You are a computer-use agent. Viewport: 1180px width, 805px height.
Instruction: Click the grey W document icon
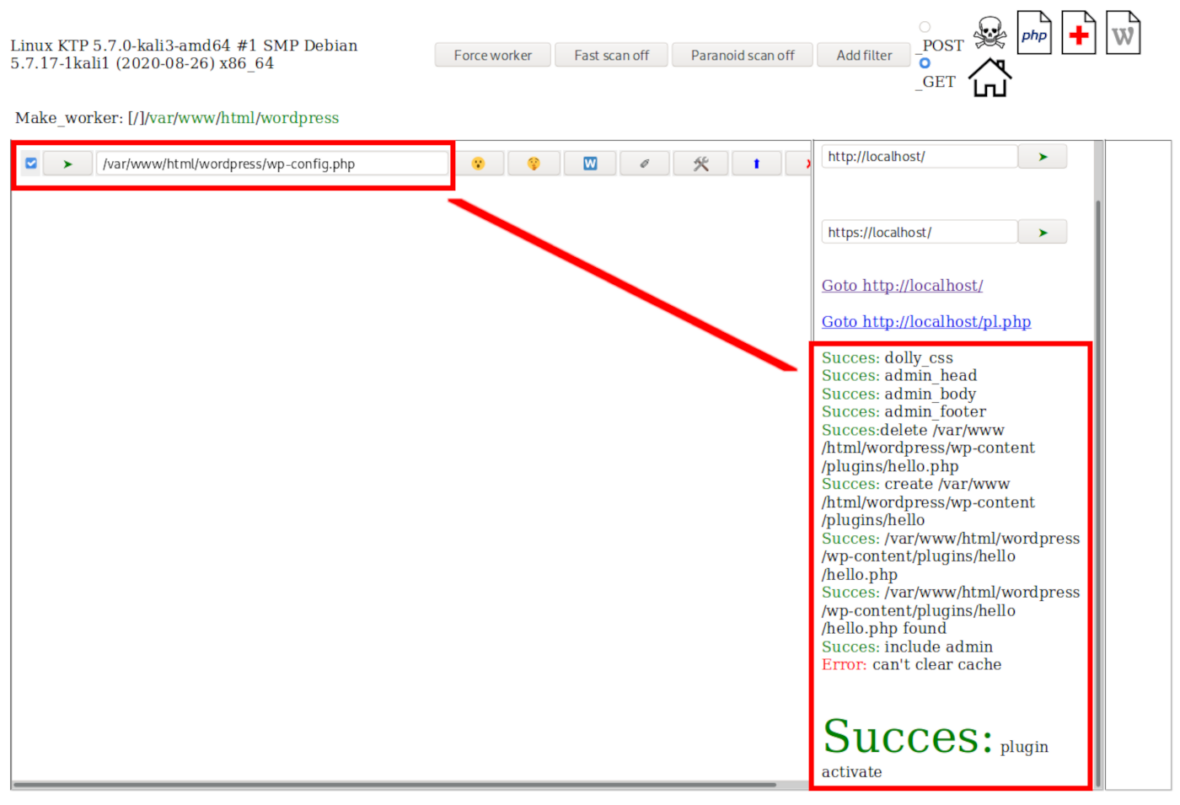click(1123, 34)
